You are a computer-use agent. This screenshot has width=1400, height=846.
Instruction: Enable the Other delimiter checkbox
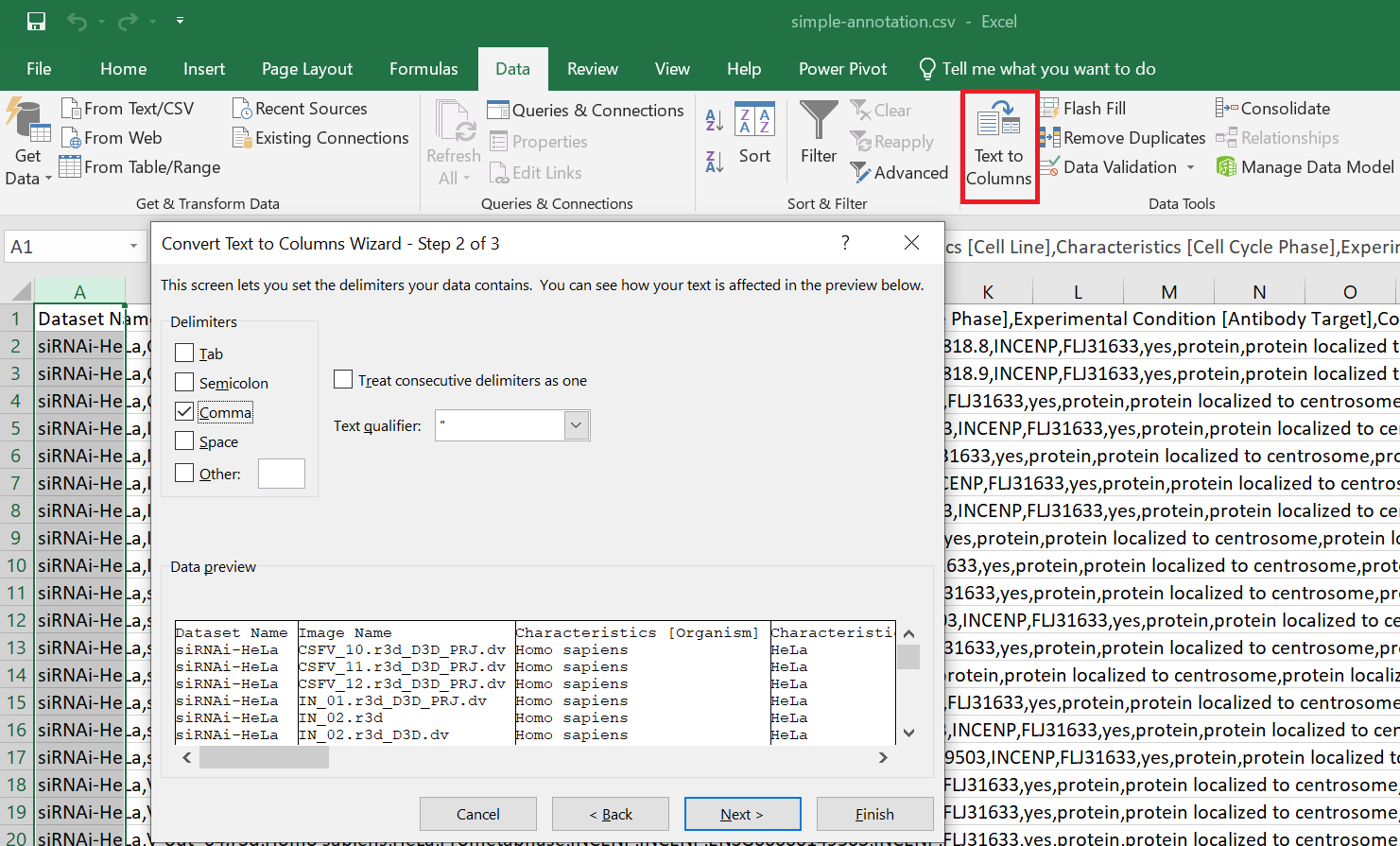[184, 474]
